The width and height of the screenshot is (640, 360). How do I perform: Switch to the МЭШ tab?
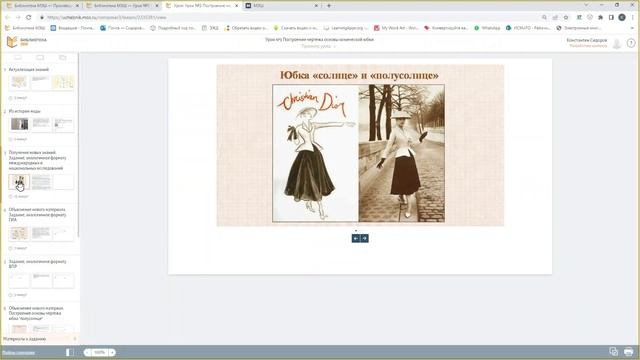point(282,6)
